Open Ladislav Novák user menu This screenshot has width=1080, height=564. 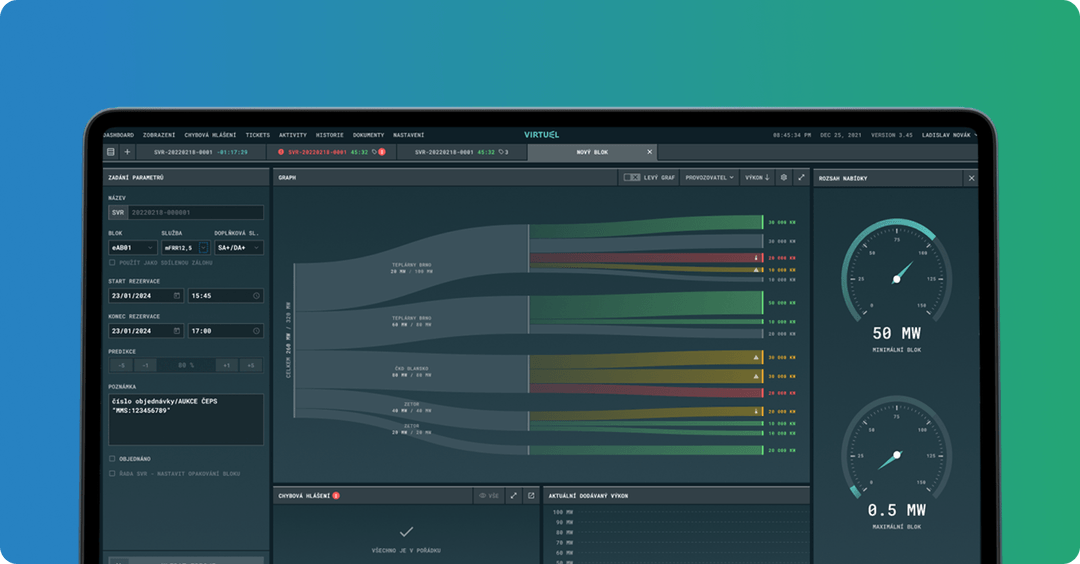[948, 136]
